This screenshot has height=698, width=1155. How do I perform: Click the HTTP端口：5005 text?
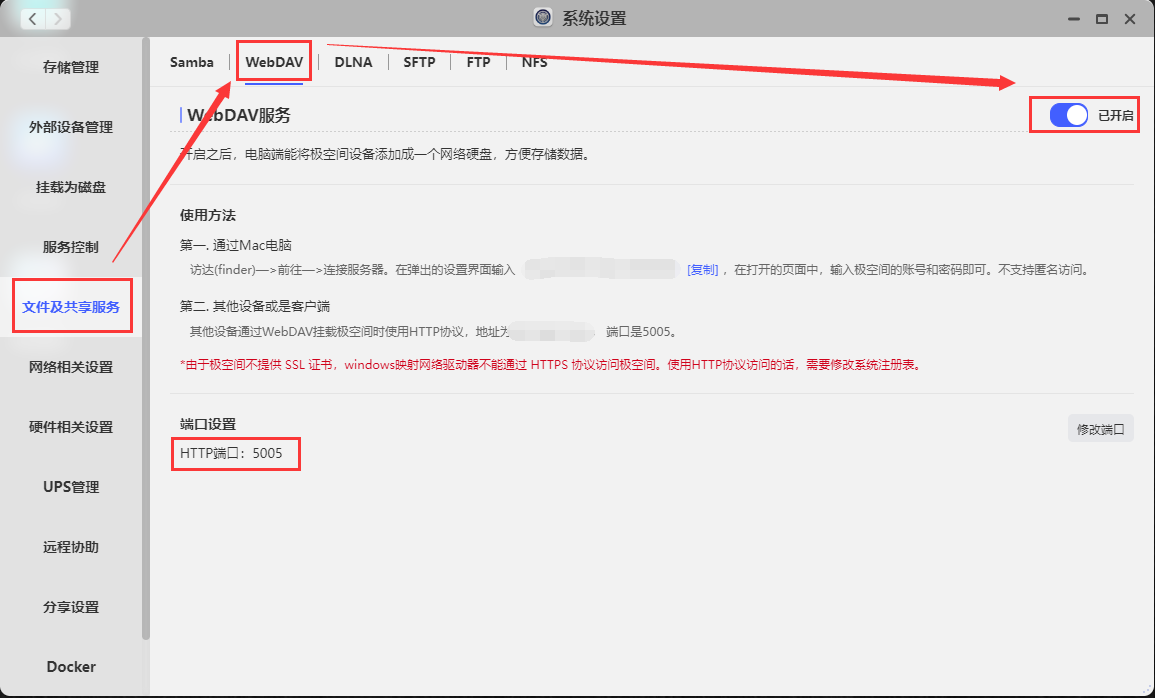(x=231, y=454)
